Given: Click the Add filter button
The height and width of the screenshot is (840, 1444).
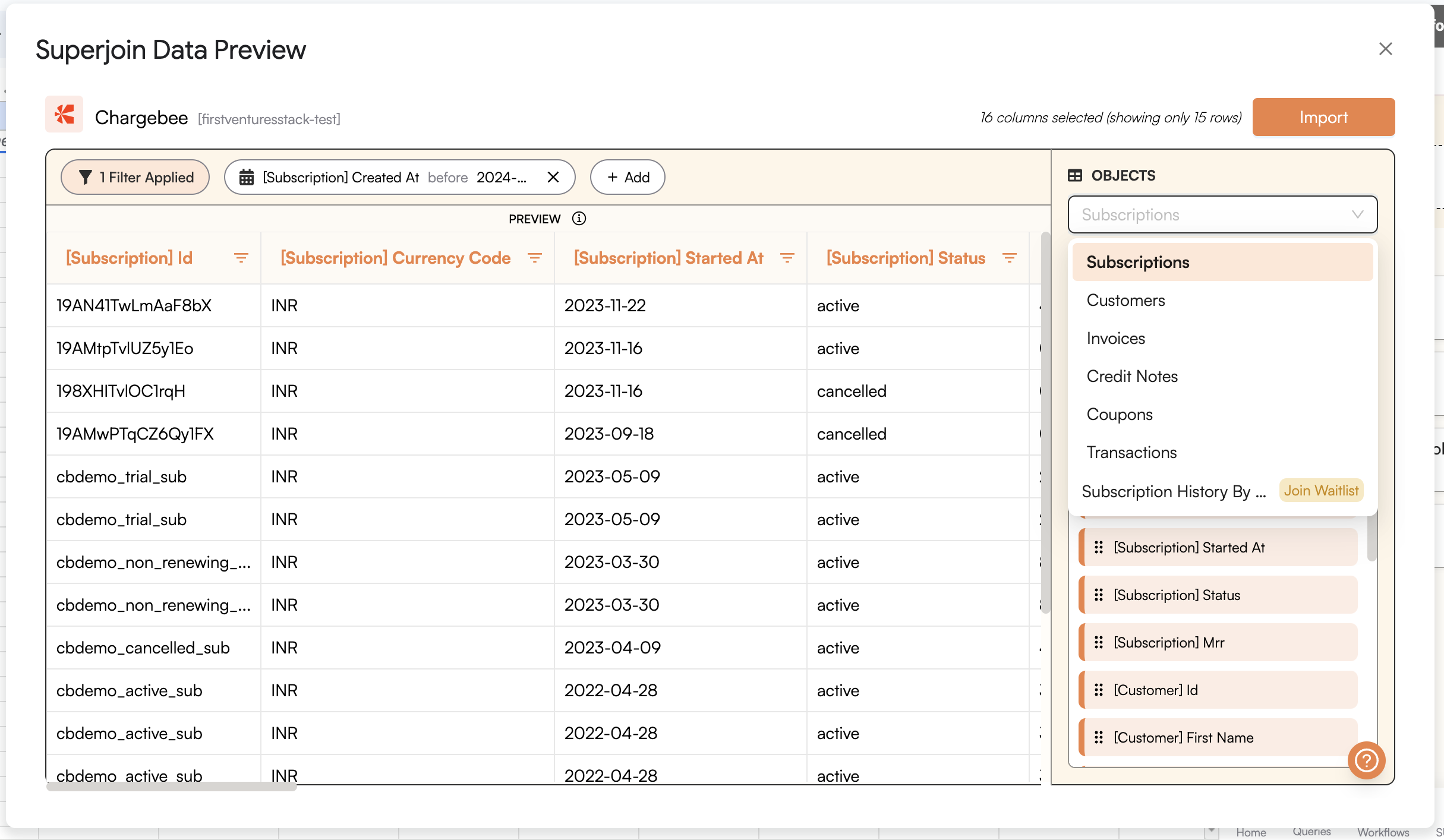Looking at the screenshot, I should click(x=628, y=177).
